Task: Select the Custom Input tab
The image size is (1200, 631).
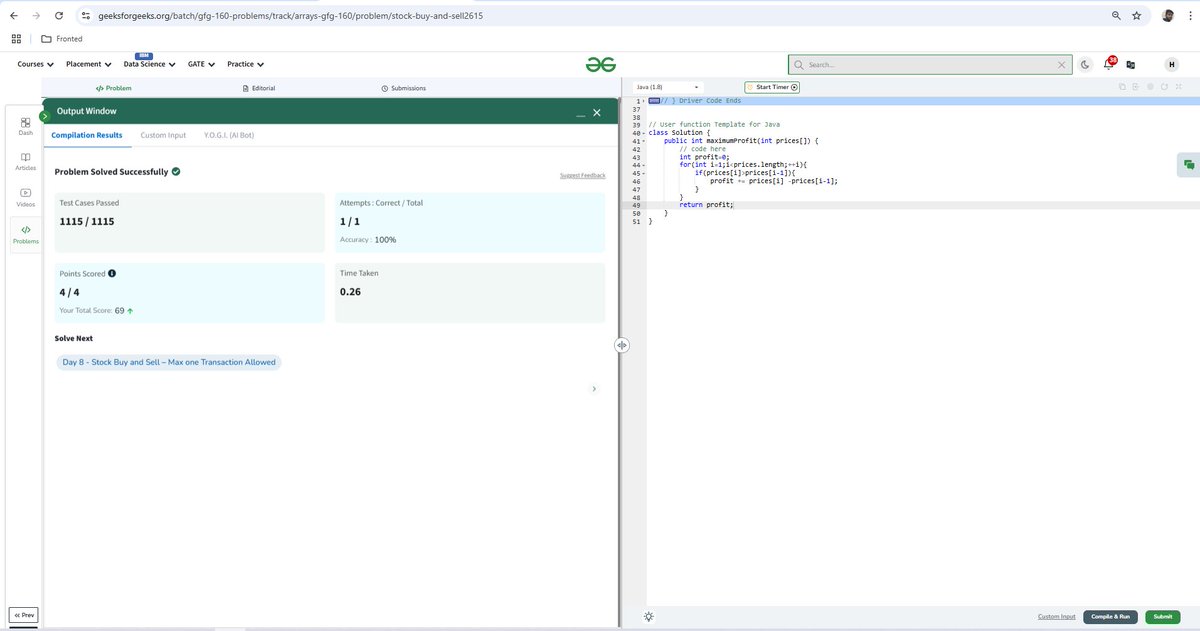Action: click(x=163, y=135)
